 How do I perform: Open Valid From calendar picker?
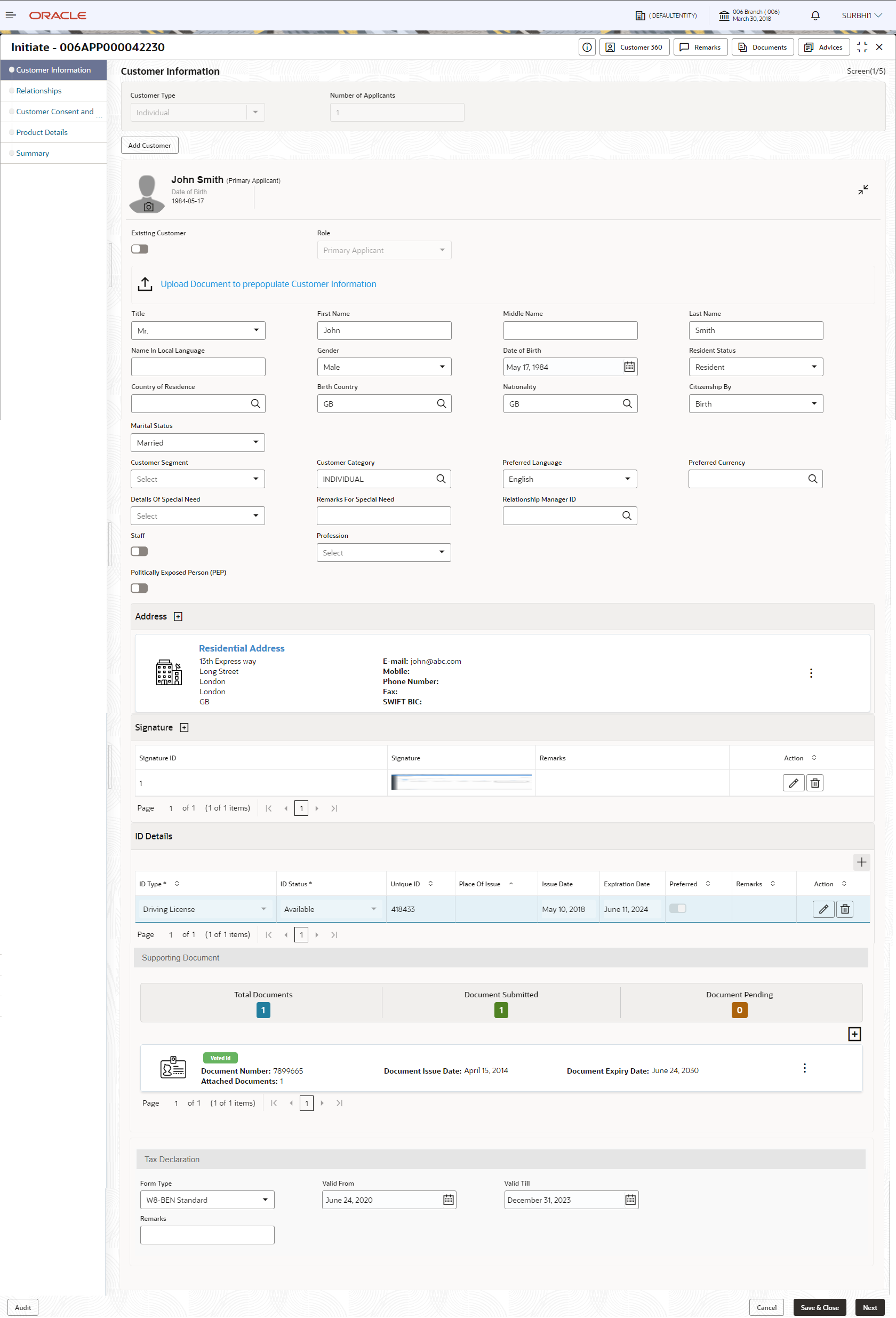tap(449, 1200)
